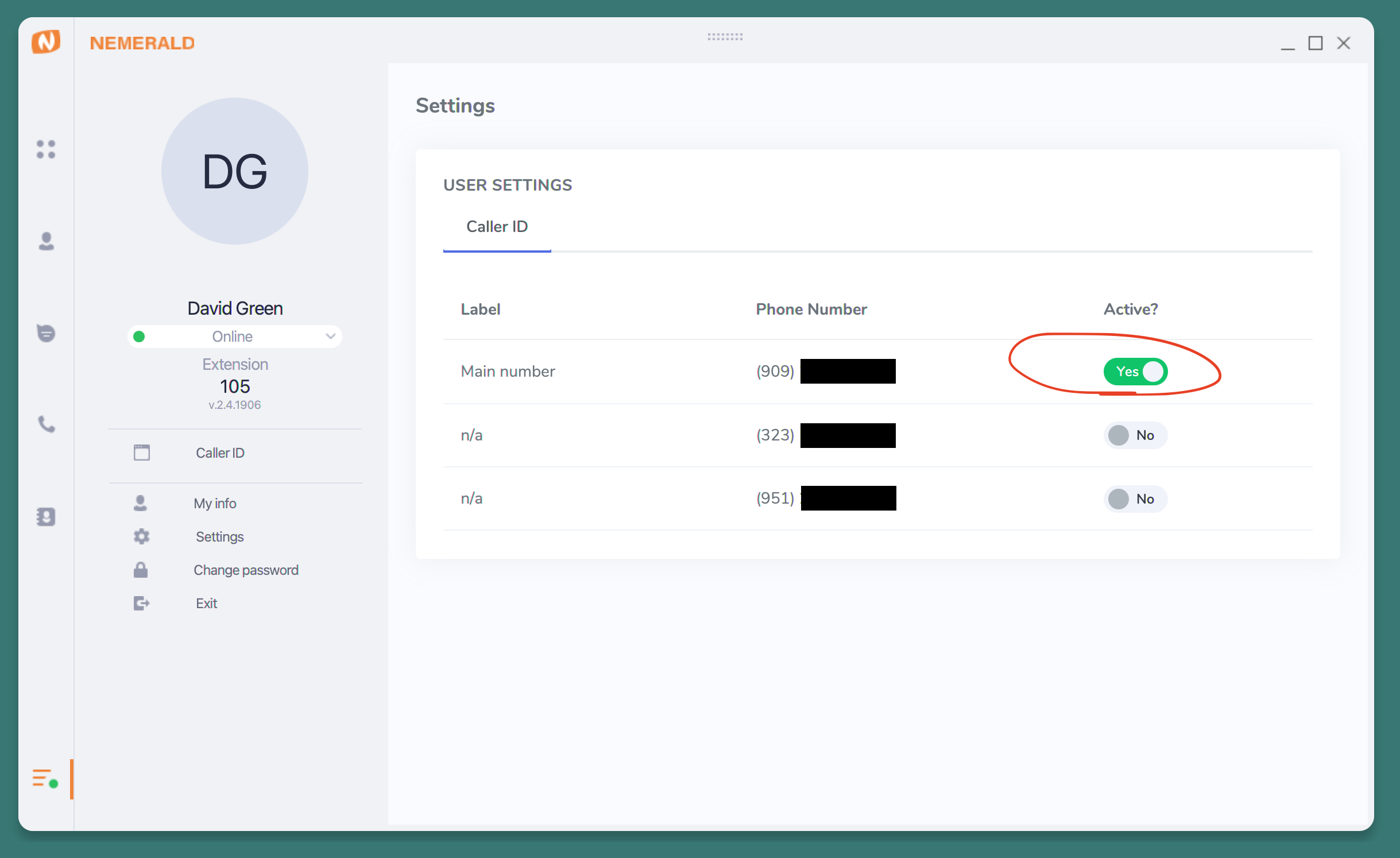Click the gear icon beside Settings
This screenshot has width=1400, height=858.
[141, 536]
